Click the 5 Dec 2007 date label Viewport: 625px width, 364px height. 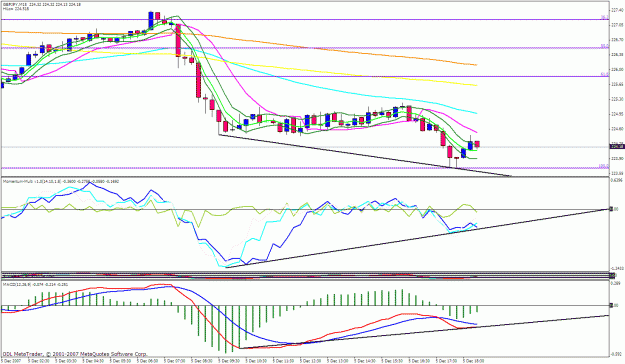10,360
